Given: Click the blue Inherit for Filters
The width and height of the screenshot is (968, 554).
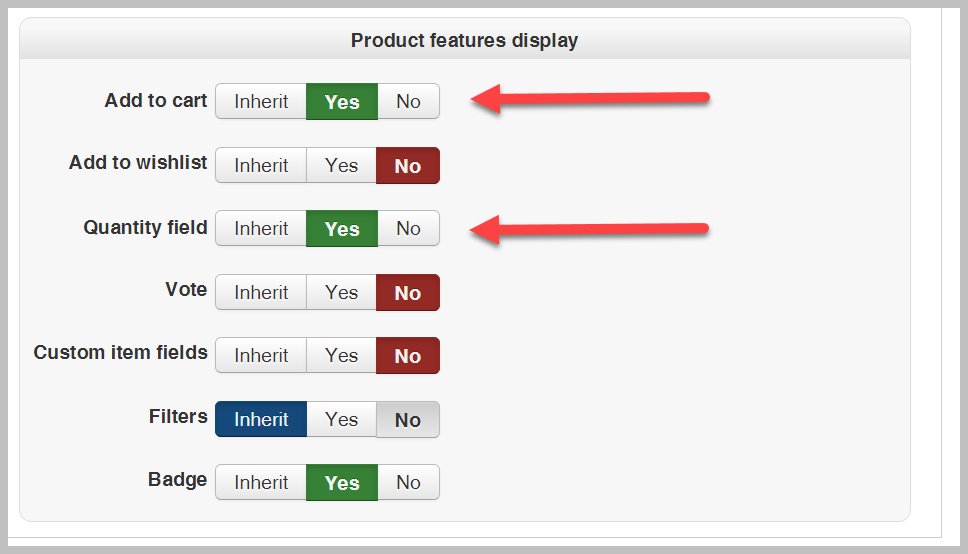Looking at the screenshot, I should tap(261, 419).
